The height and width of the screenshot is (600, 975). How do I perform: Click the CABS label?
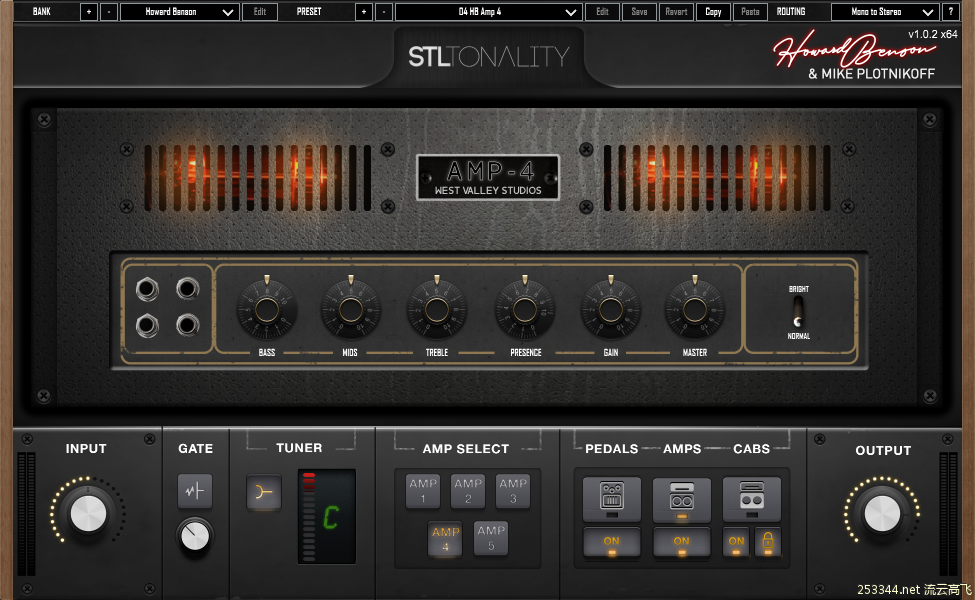coord(751,449)
